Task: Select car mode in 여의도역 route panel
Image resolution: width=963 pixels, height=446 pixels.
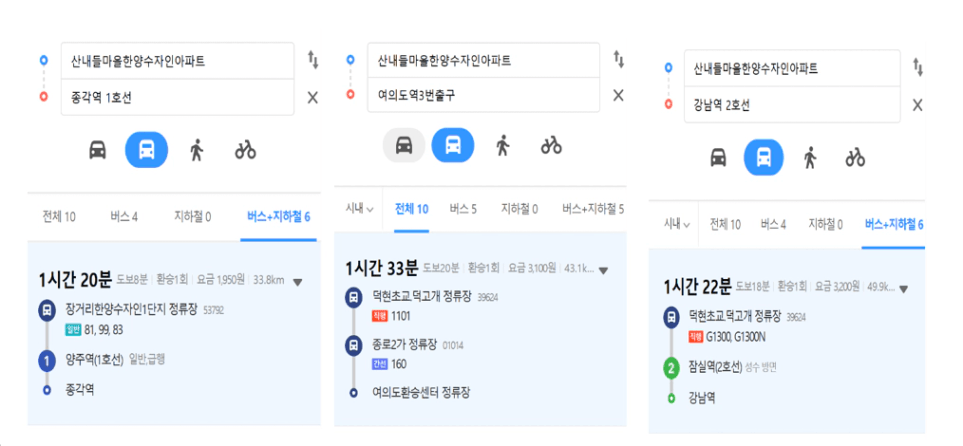Action: (x=404, y=146)
